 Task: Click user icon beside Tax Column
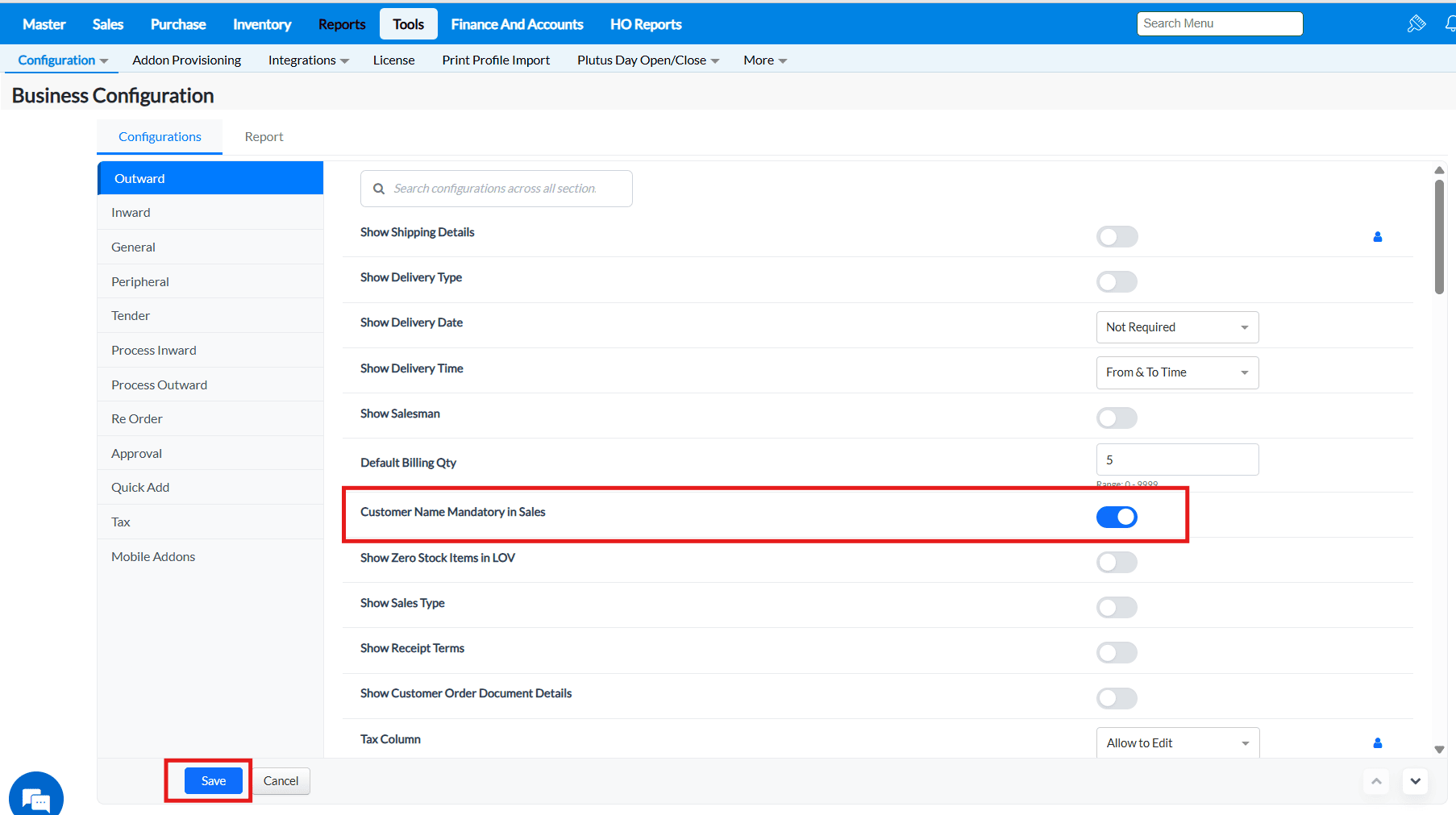[1378, 742]
